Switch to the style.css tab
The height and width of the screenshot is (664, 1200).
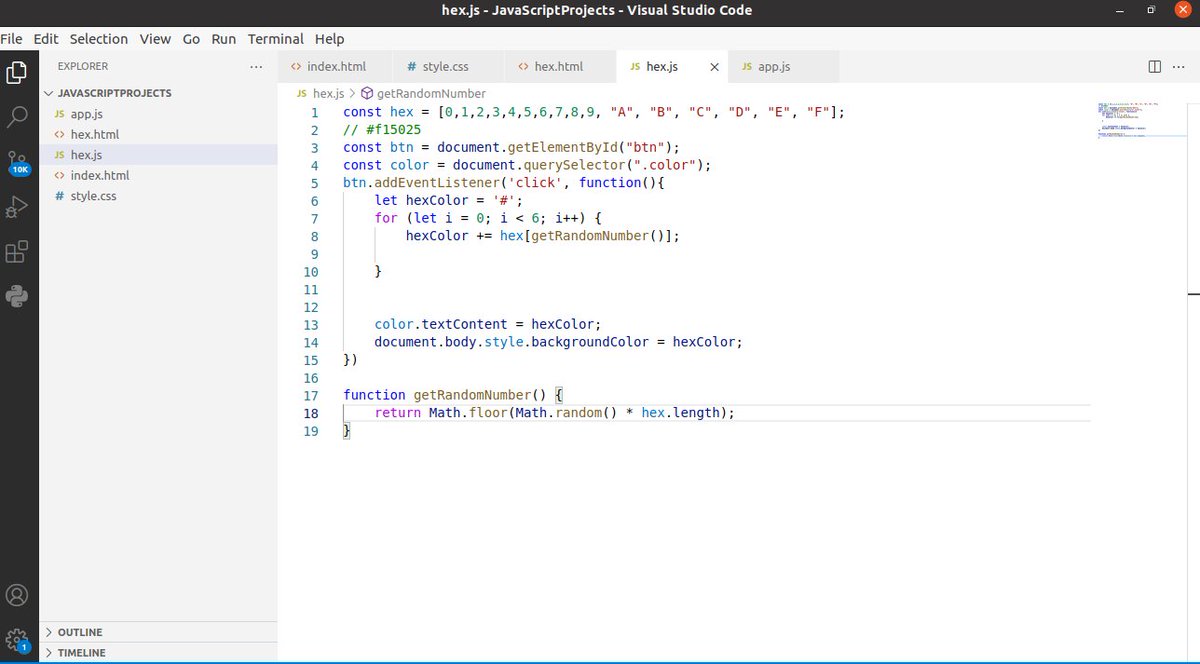(x=445, y=67)
